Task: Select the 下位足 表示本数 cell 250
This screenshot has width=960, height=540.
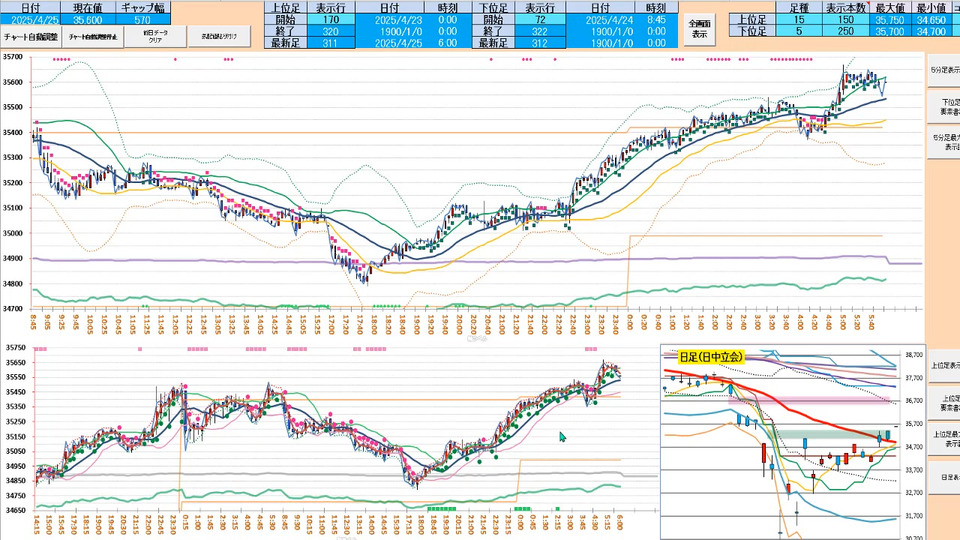Action: pos(846,31)
